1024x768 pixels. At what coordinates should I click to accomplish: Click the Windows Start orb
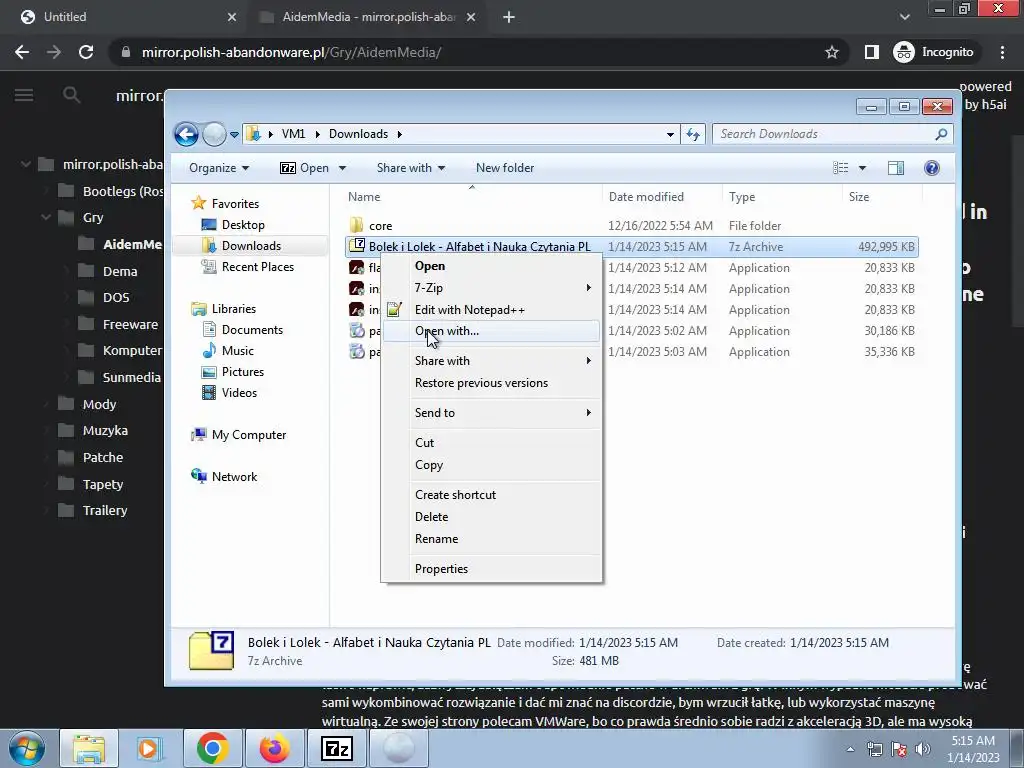click(27, 748)
